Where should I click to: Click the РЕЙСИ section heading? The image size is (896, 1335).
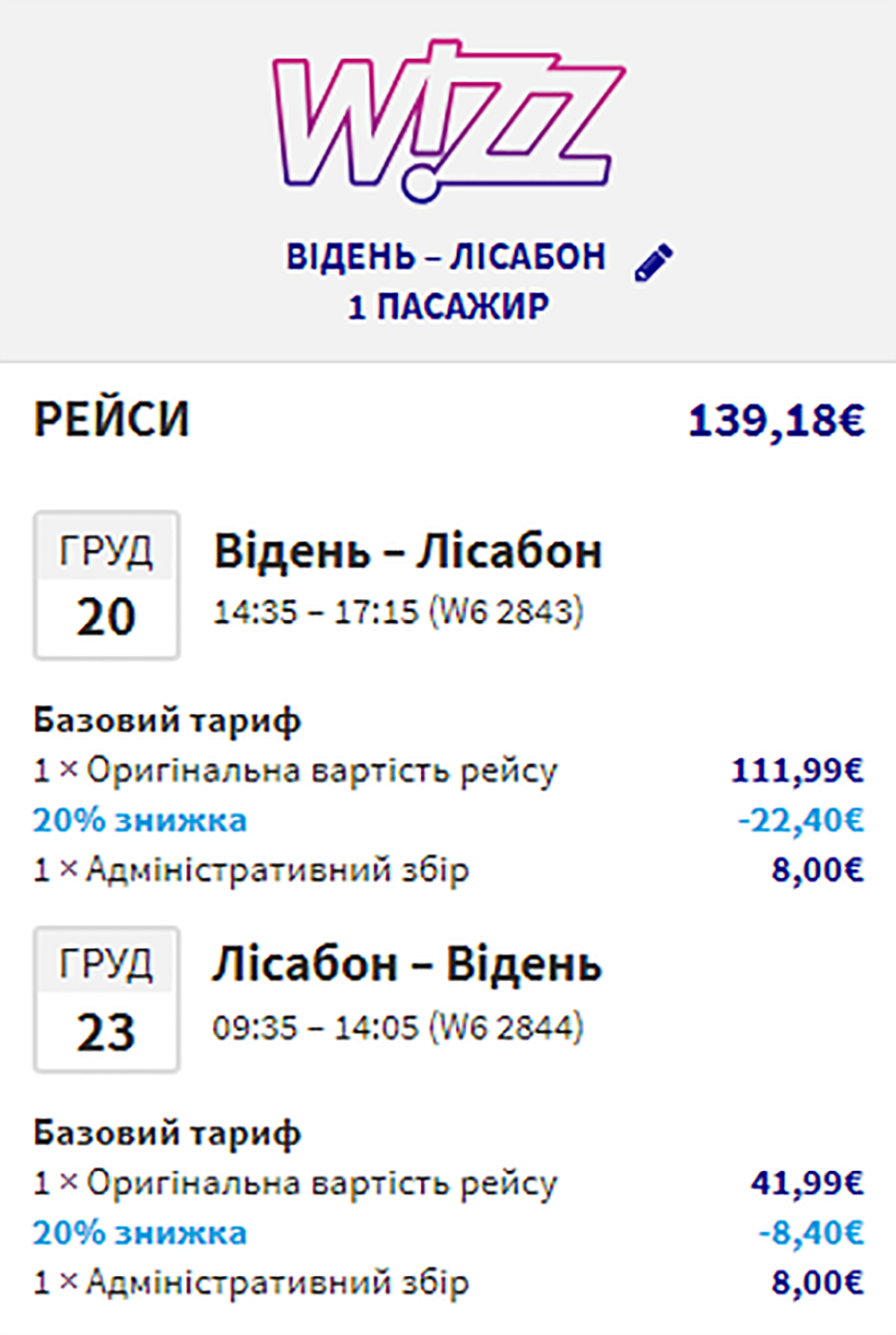tap(112, 419)
